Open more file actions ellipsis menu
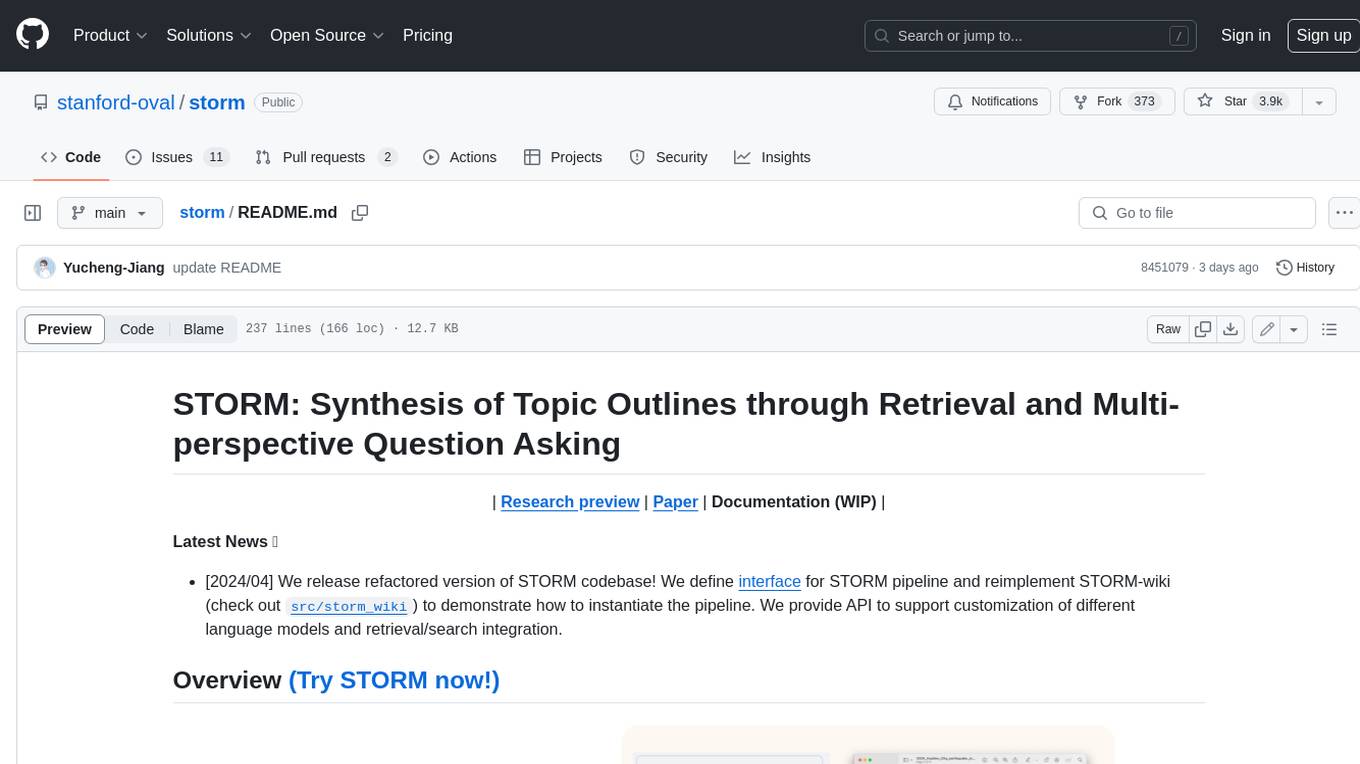This screenshot has width=1360, height=764. pyautogui.click(x=1344, y=213)
